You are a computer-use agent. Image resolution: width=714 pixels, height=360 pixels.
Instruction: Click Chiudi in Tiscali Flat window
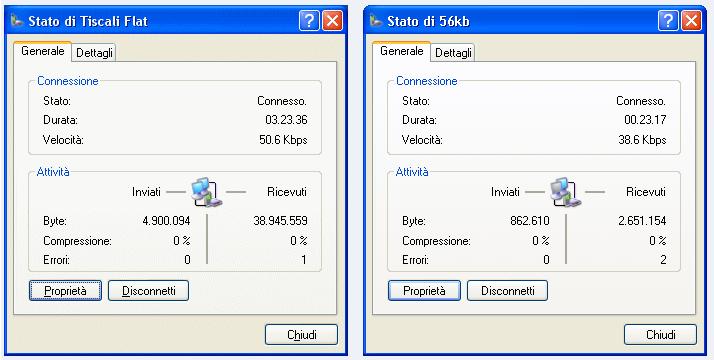tap(301, 335)
